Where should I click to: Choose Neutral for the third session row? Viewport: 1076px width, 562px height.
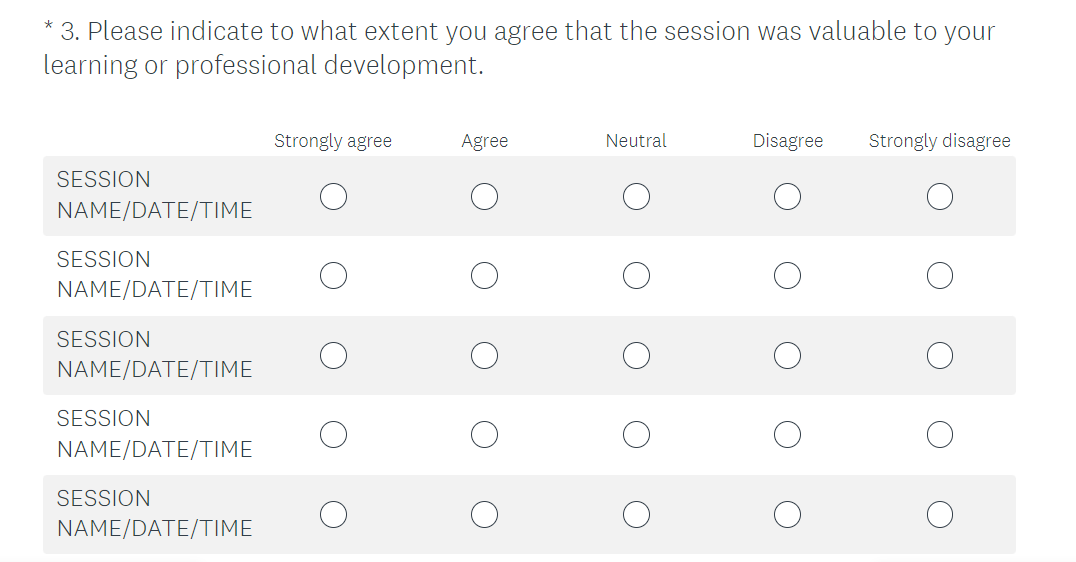pos(636,355)
